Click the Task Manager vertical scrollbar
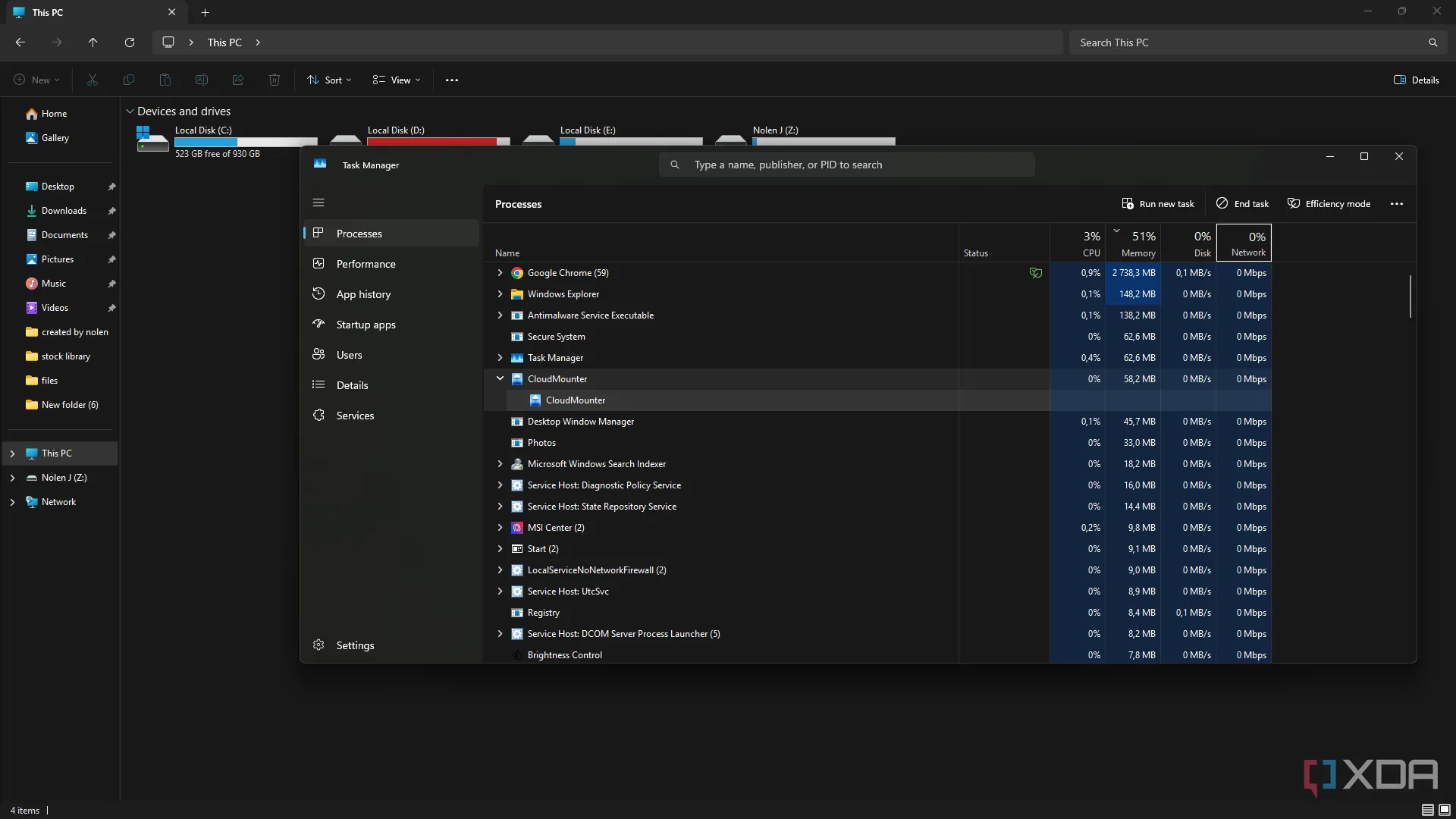 click(x=1410, y=297)
